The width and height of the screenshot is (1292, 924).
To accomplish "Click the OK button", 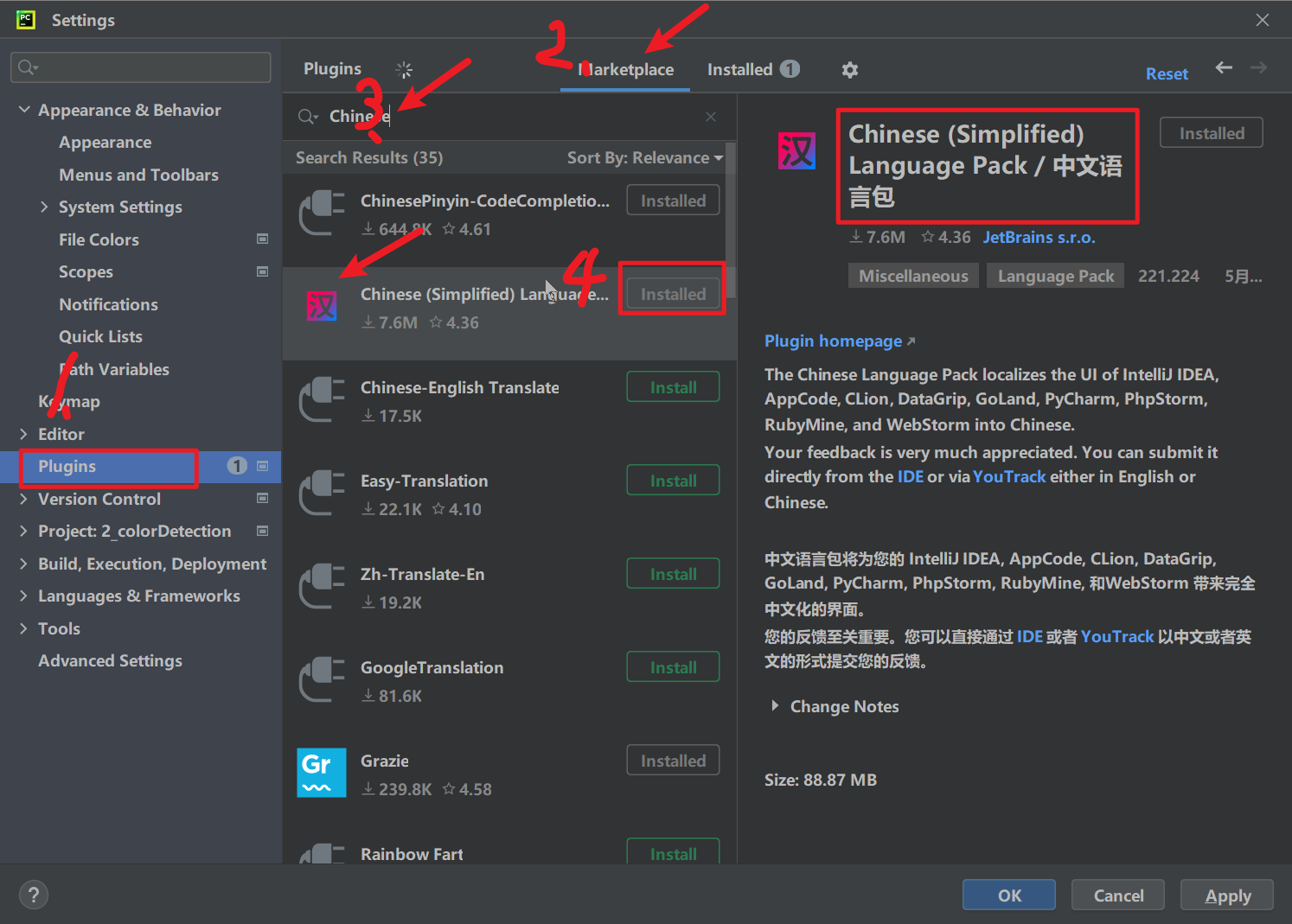I will click(x=1009, y=895).
